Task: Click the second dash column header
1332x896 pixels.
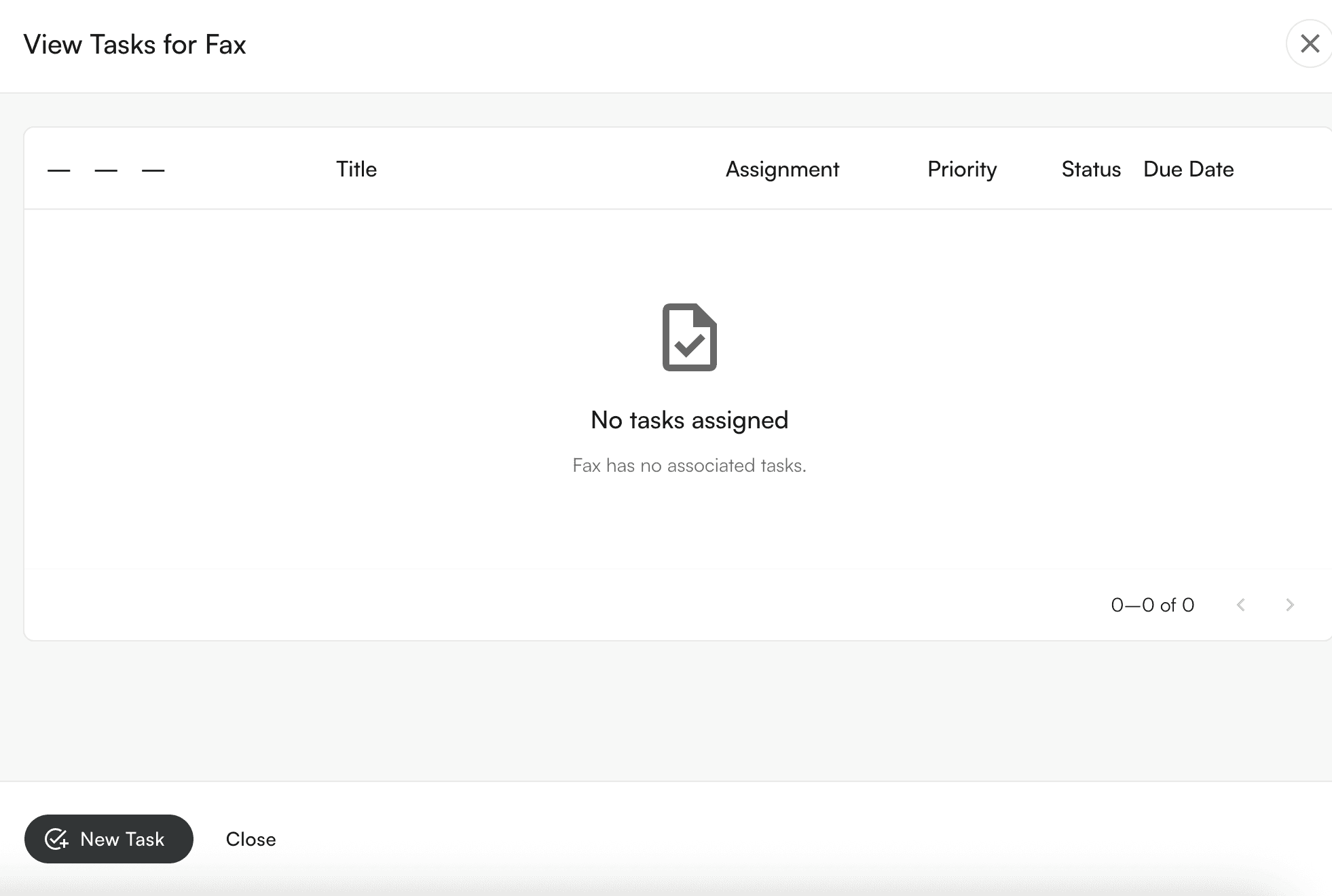Action: [106, 170]
